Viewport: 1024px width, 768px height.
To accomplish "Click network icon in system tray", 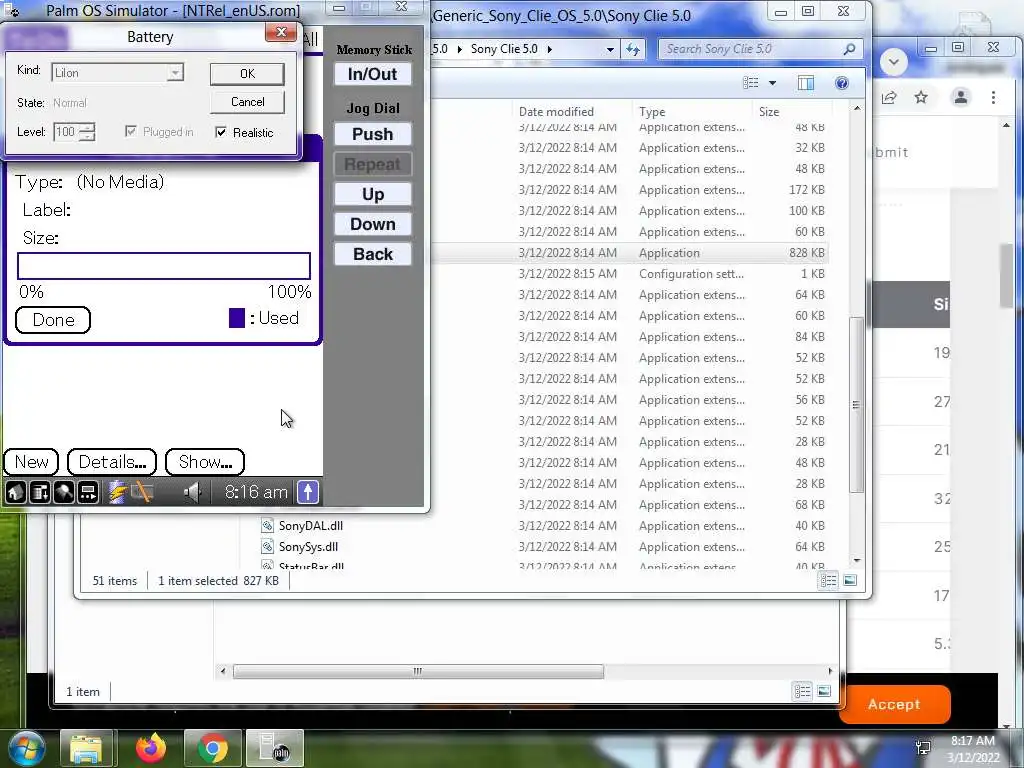I will pos(923,747).
